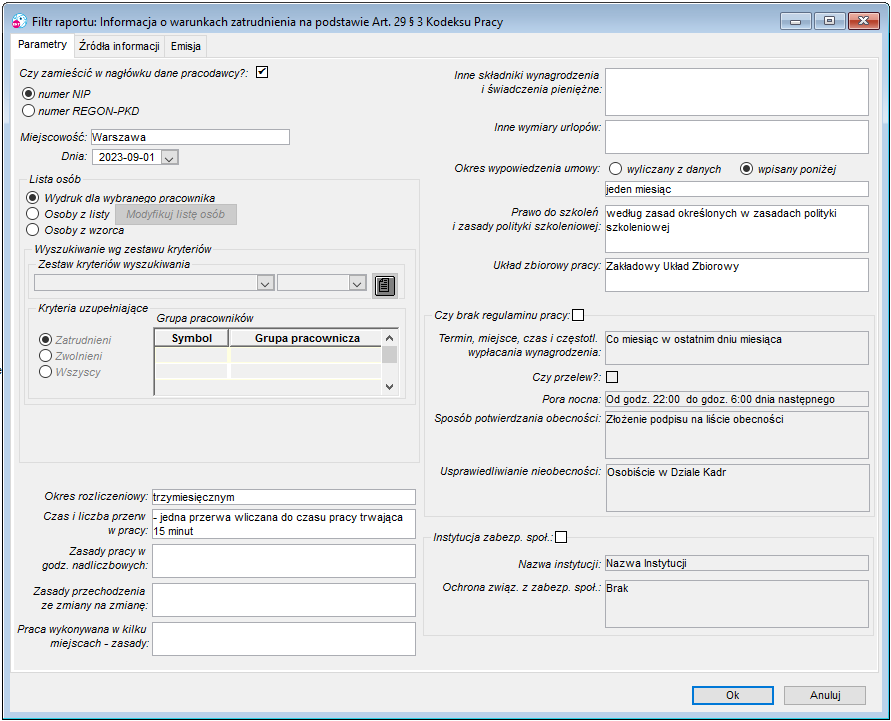The height and width of the screenshot is (721, 891).
Task: Click Zasady przechodzenia ze zmiany field
Action: 284,599
